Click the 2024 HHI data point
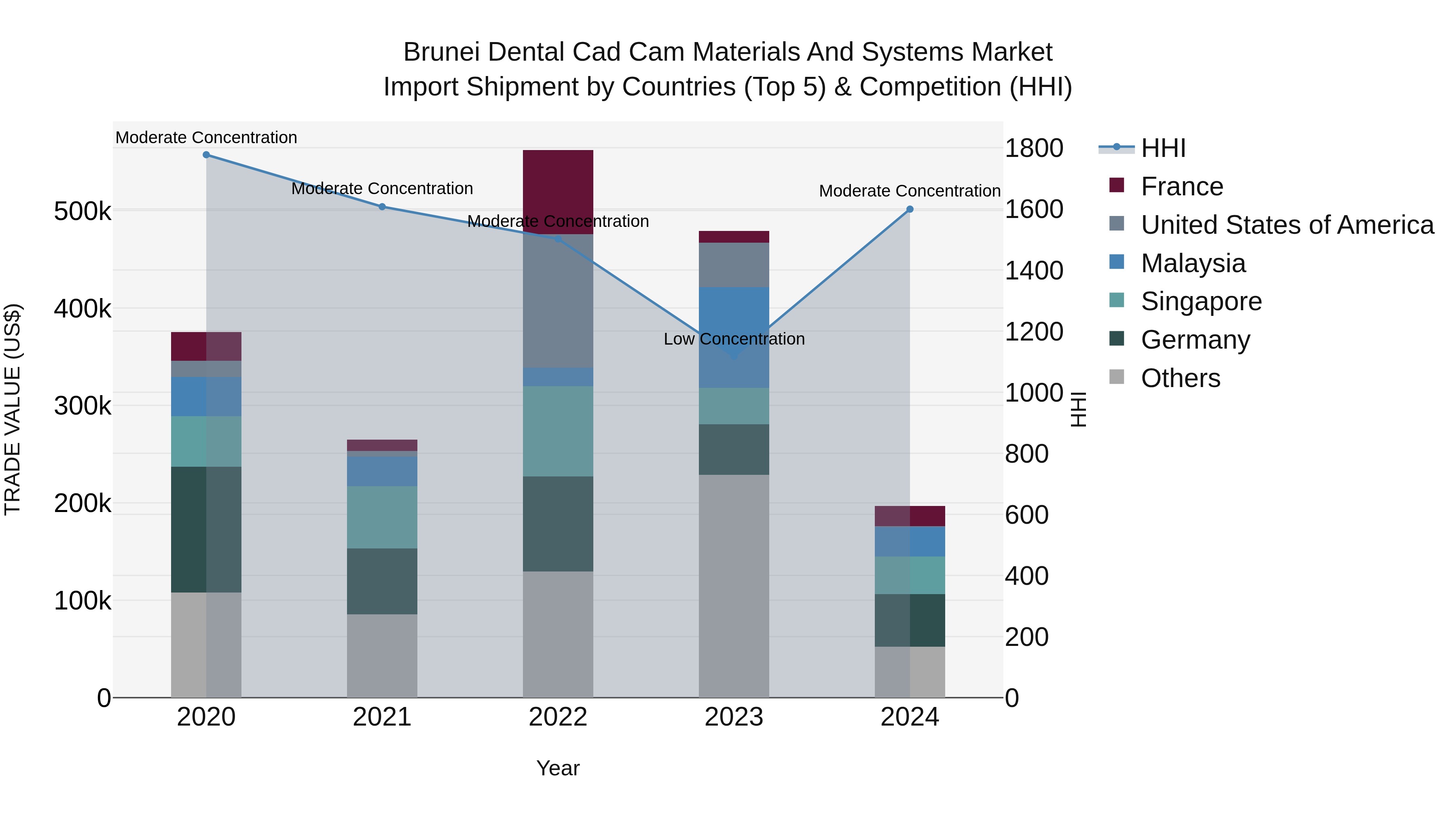 (x=910, y=209)
